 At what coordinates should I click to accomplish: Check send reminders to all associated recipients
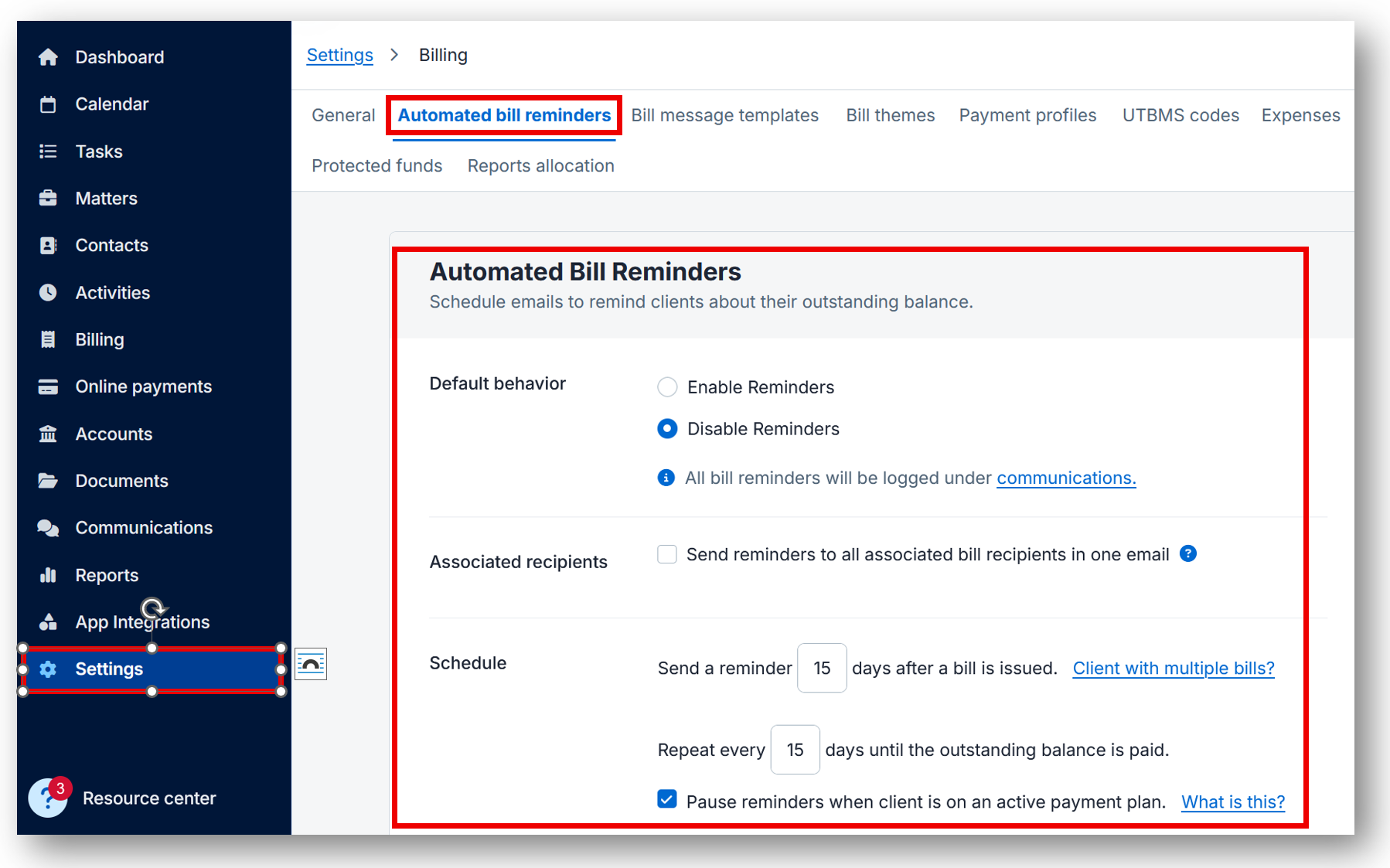click(666, 553)
